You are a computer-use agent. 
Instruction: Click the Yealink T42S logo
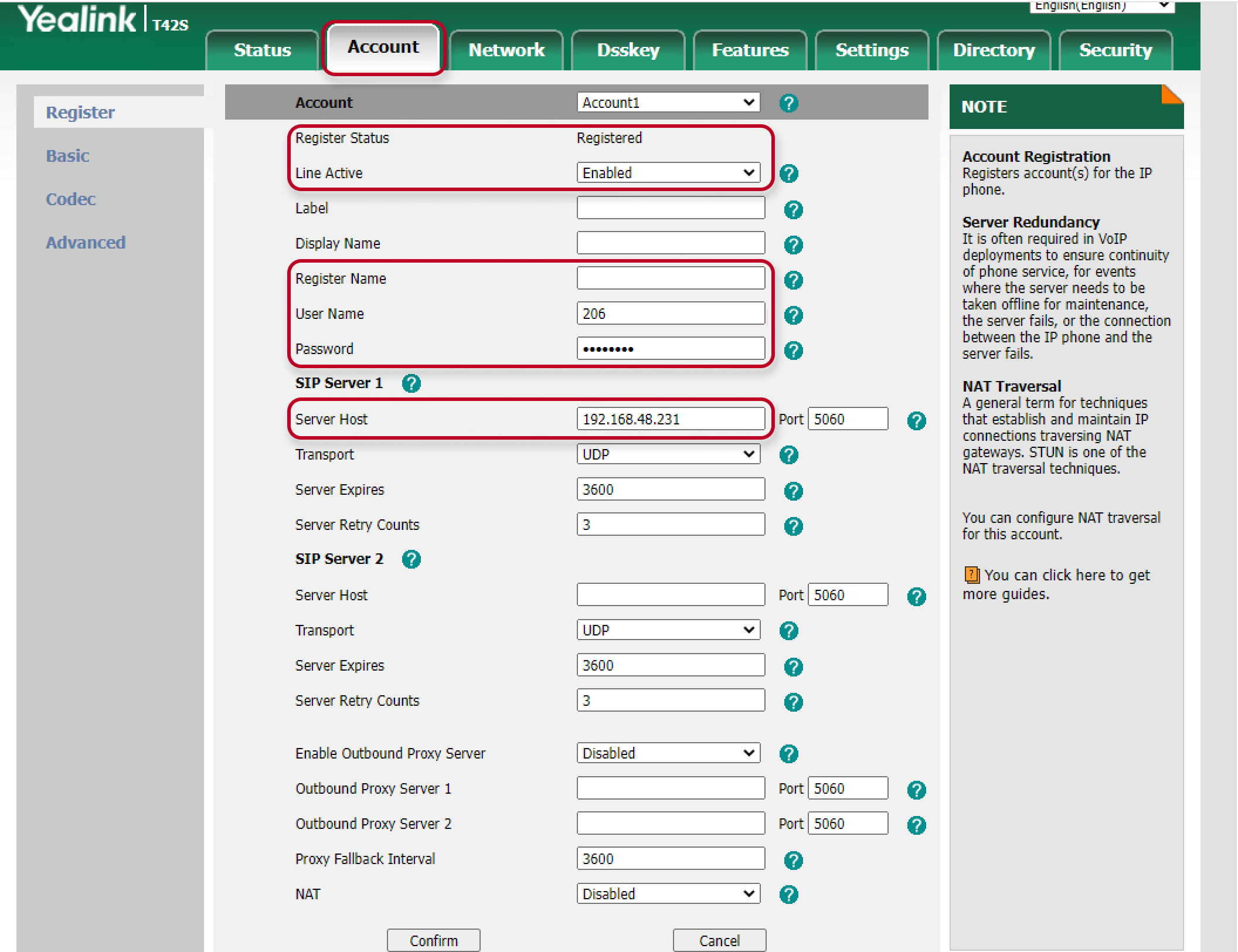pos(104,19)
